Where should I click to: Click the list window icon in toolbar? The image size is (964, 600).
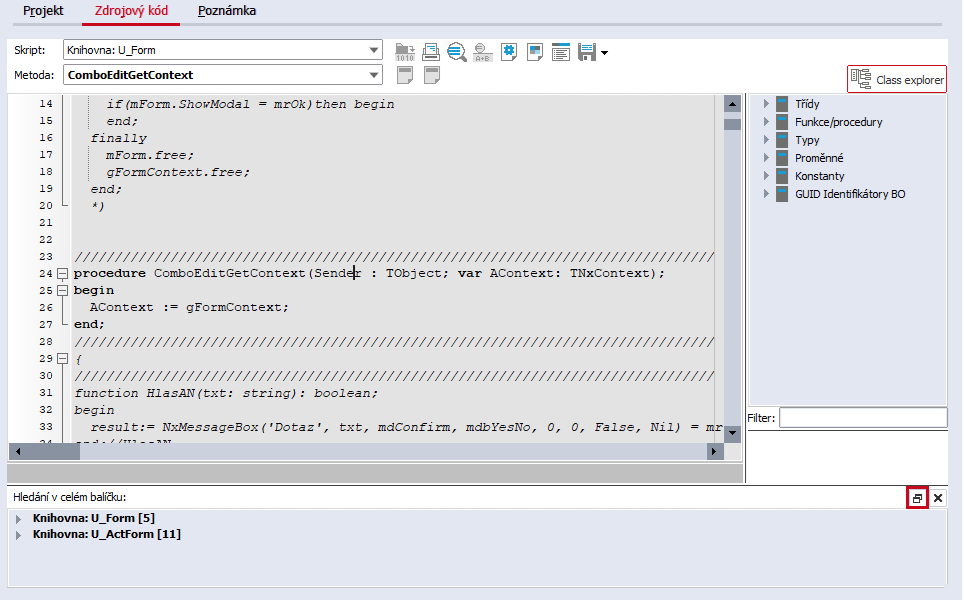point(561,52)
